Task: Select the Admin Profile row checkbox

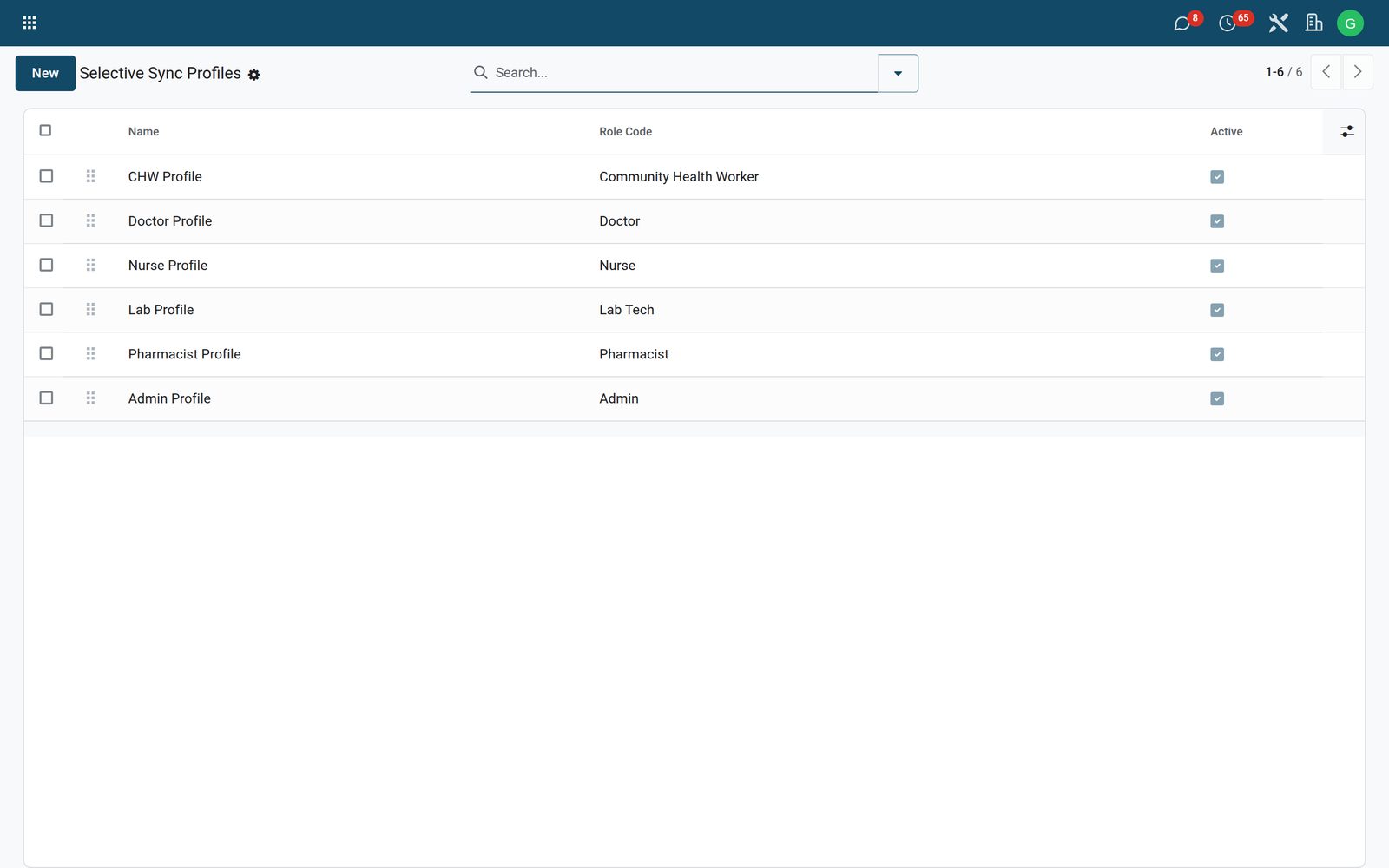Action: [46, 398]
